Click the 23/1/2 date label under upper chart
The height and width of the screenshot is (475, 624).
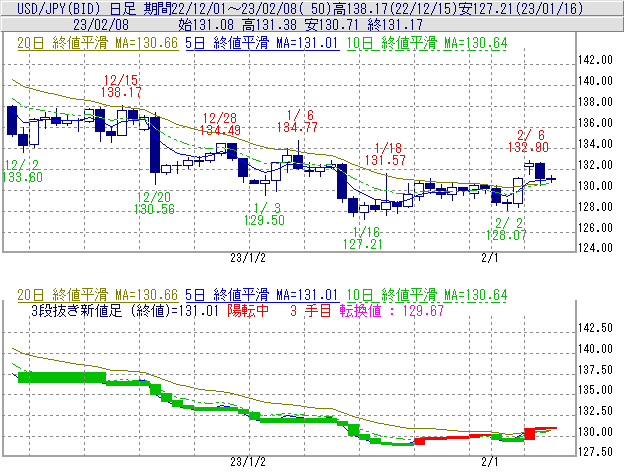[248, 258]
